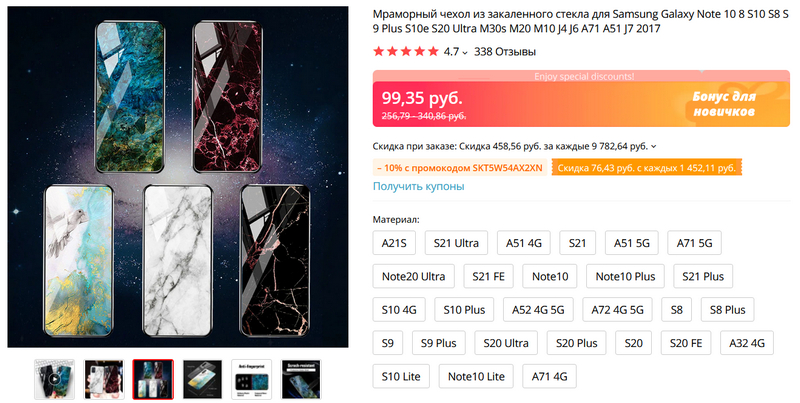Click the Получить купоны link
800x403 pixels.
[x=418, y=186]
